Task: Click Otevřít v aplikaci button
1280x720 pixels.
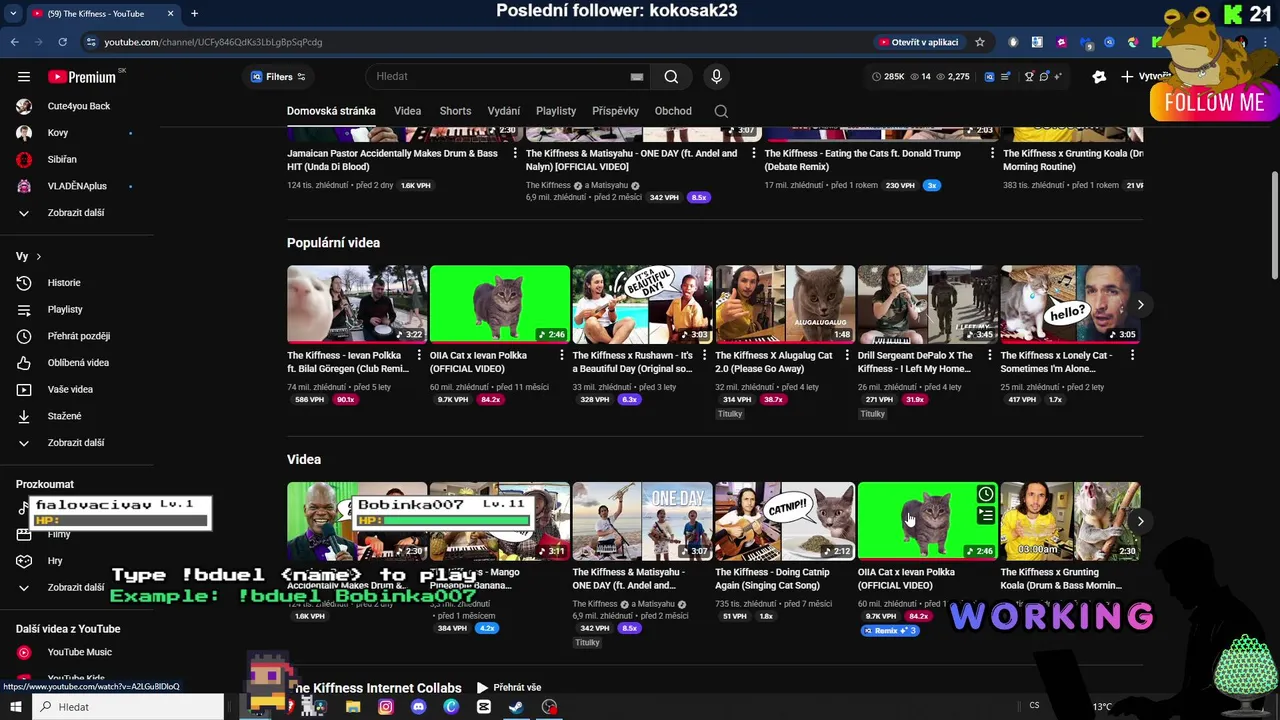Action: pyautogui.click(x=918, y=42)
